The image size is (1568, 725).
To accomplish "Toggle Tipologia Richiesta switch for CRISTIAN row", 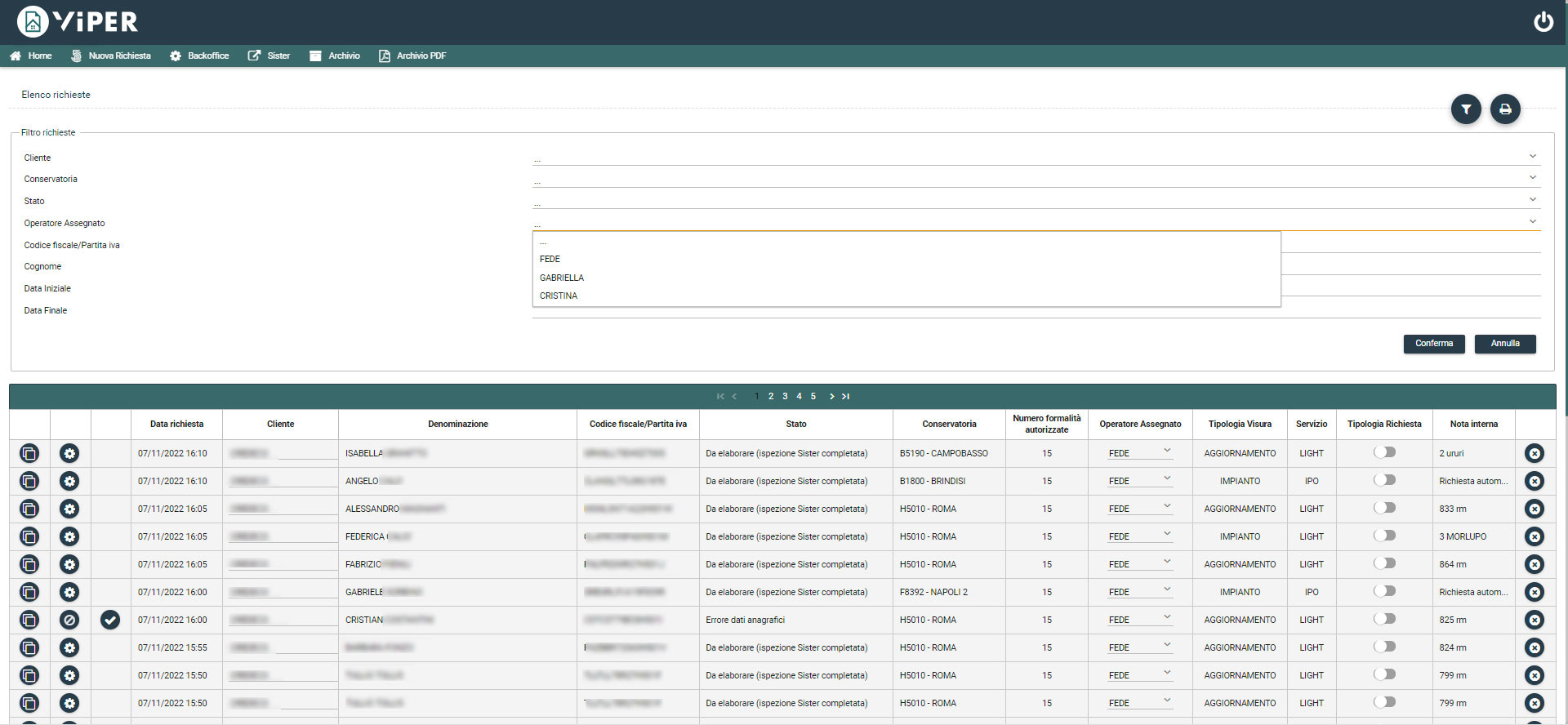I will tap(1384, 619).
